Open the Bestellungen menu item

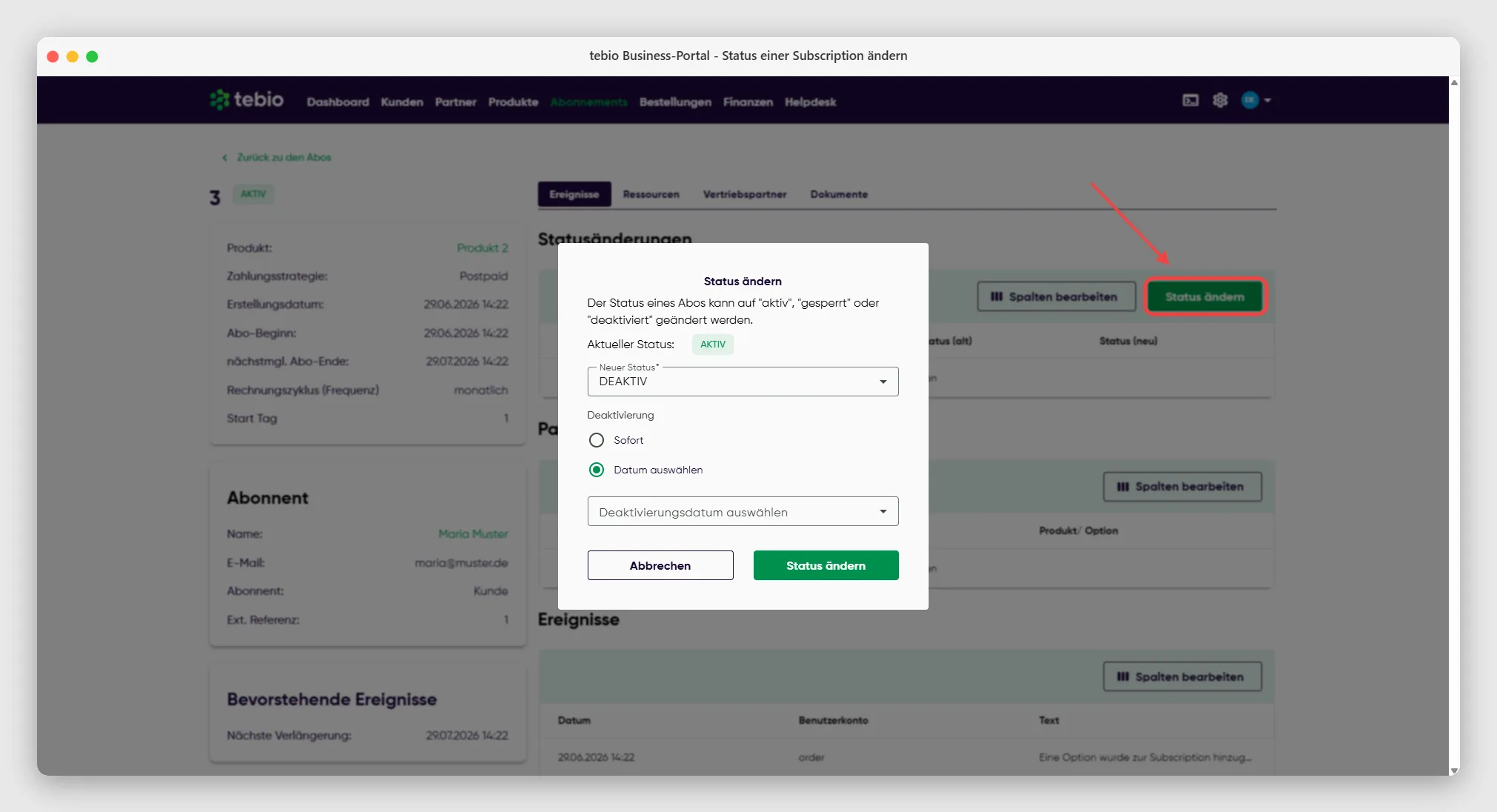675,102
